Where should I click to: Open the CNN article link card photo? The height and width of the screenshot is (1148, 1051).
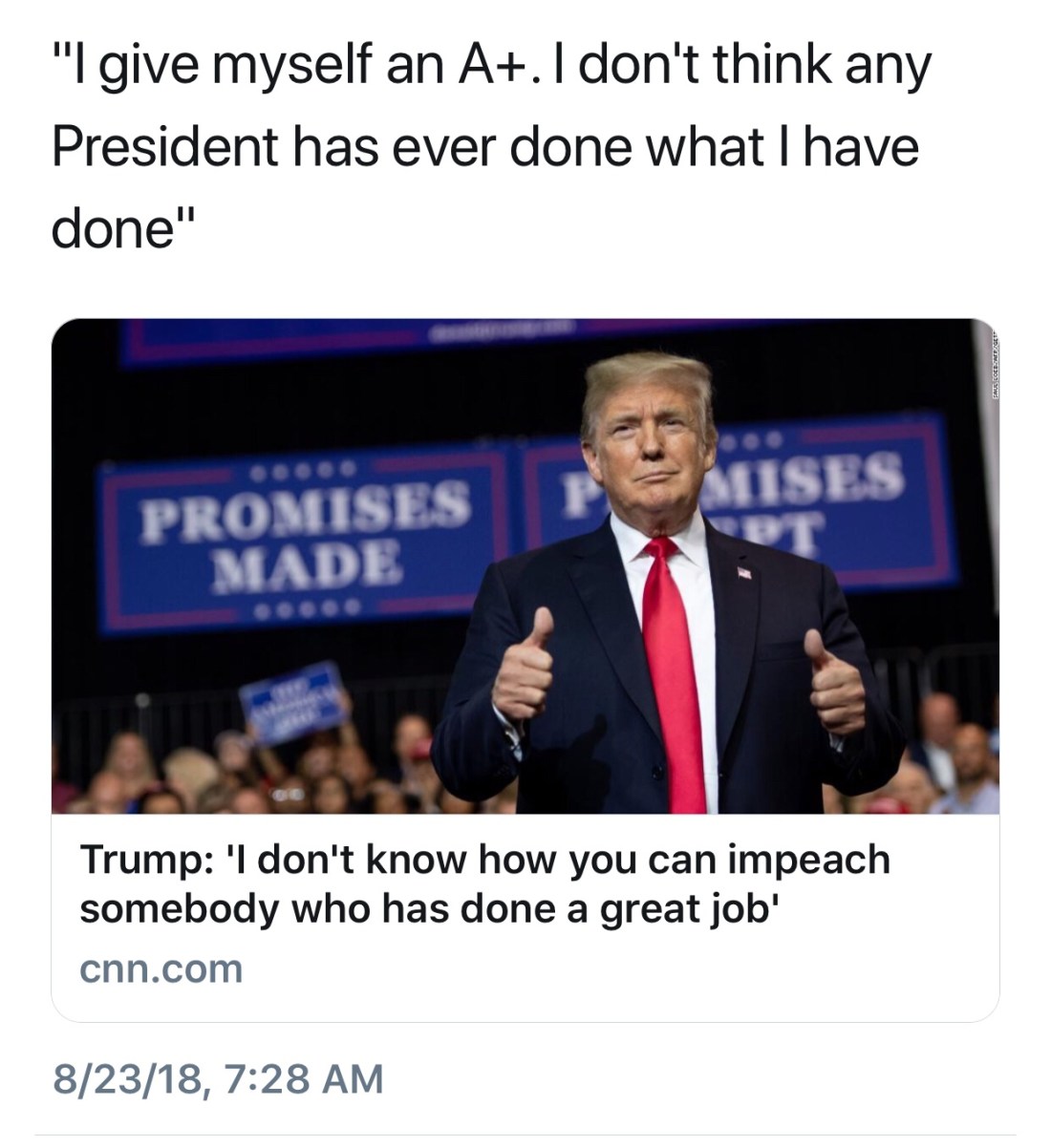(x=525, y=565)
